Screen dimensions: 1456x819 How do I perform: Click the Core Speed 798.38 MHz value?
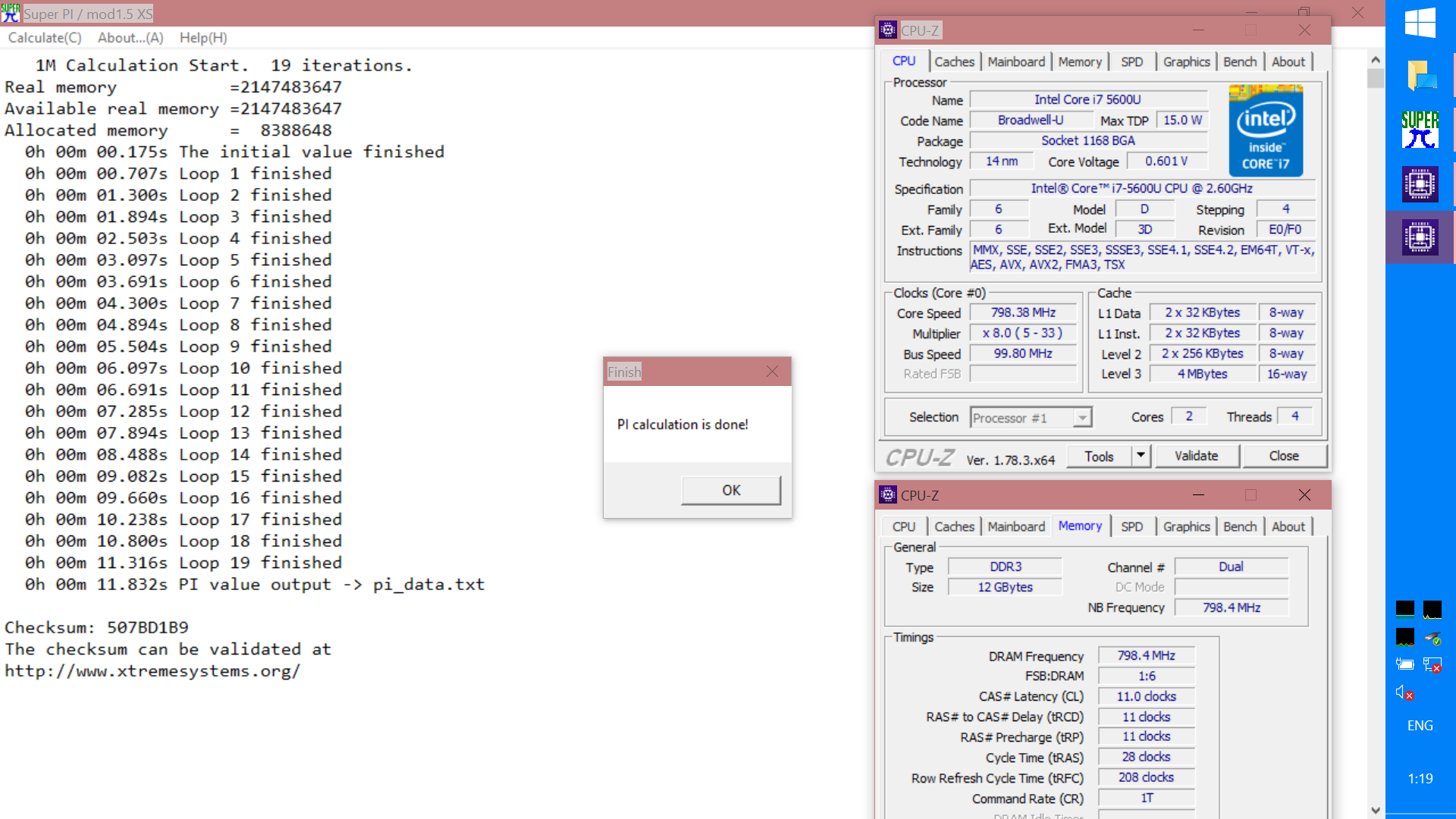[x=1023, y=312]
